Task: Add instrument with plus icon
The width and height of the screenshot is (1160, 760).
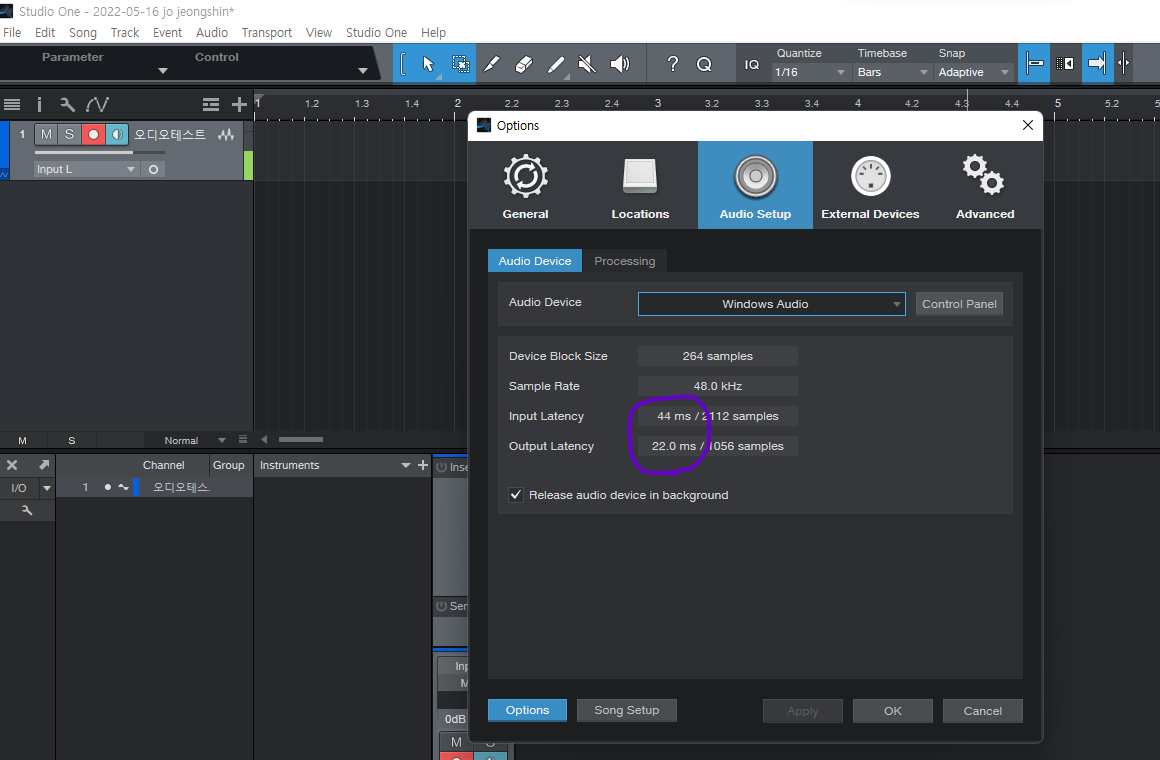Action: point(423,465)
